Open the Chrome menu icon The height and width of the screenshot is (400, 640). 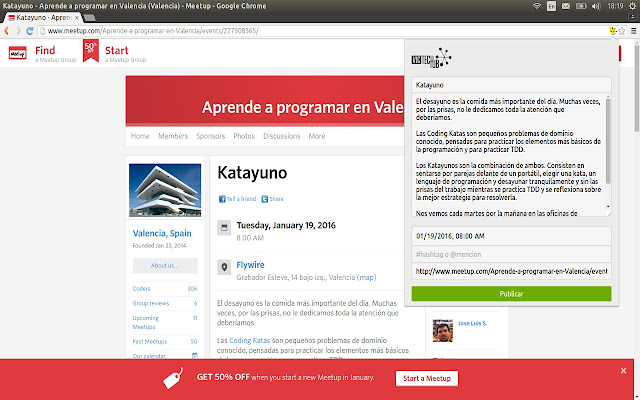tap(633, 31)
